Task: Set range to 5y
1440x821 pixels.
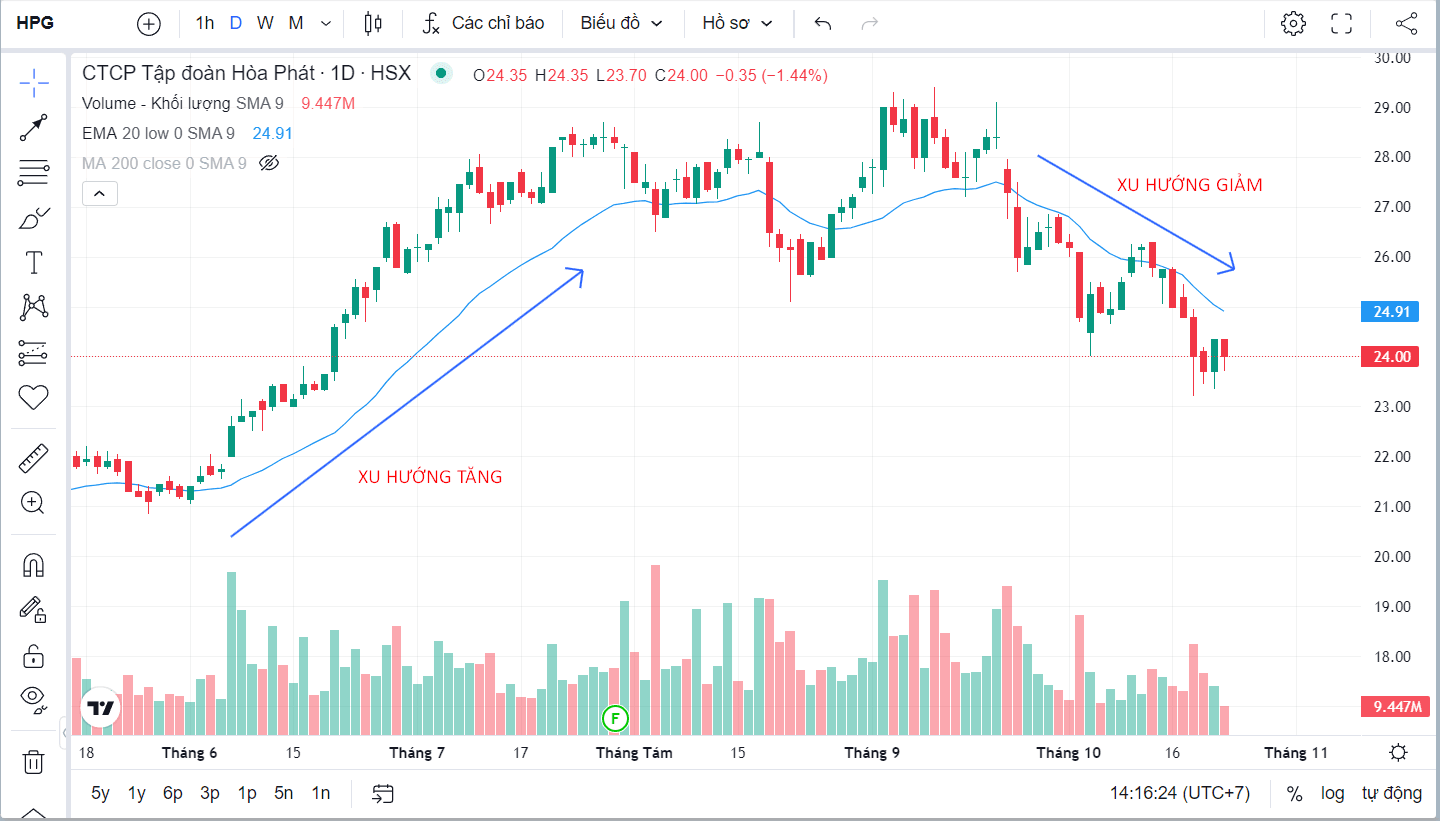Action: tap(100, 794)
